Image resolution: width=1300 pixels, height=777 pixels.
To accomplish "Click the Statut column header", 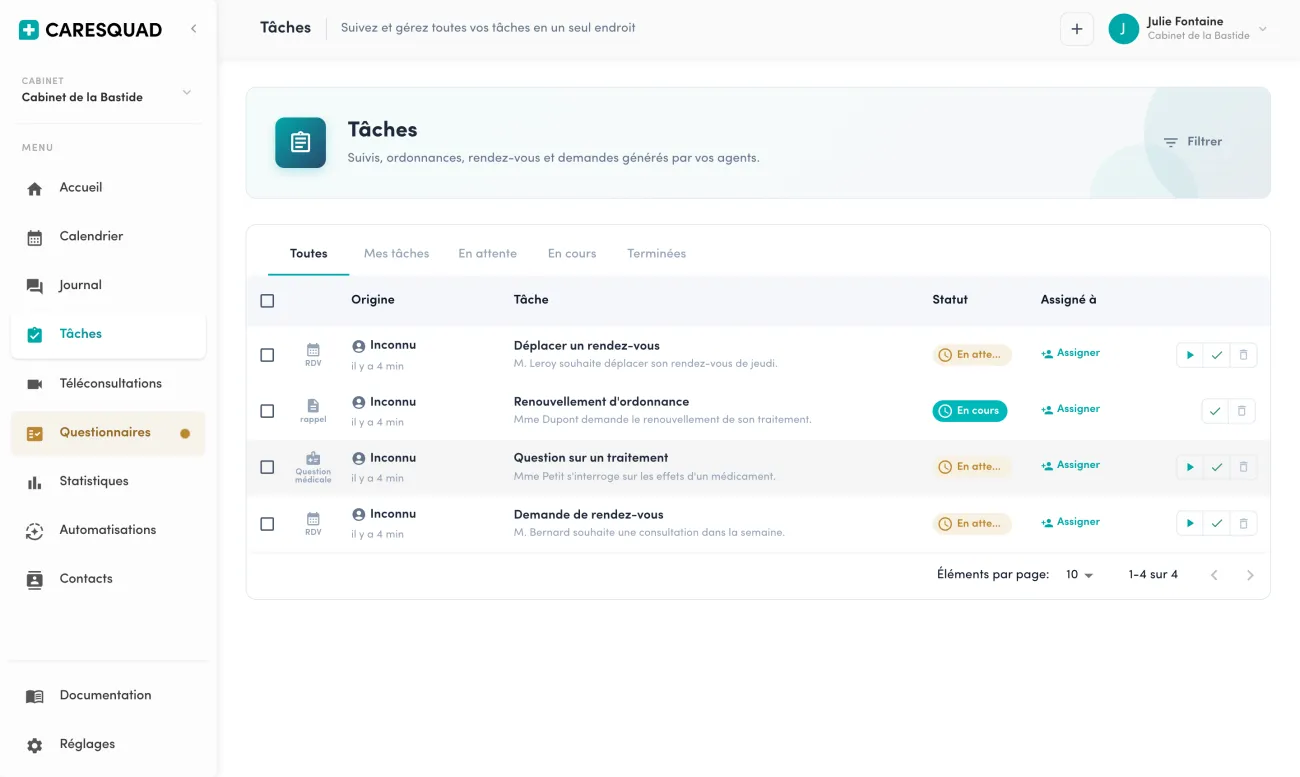I will click(x=950, y=300).
